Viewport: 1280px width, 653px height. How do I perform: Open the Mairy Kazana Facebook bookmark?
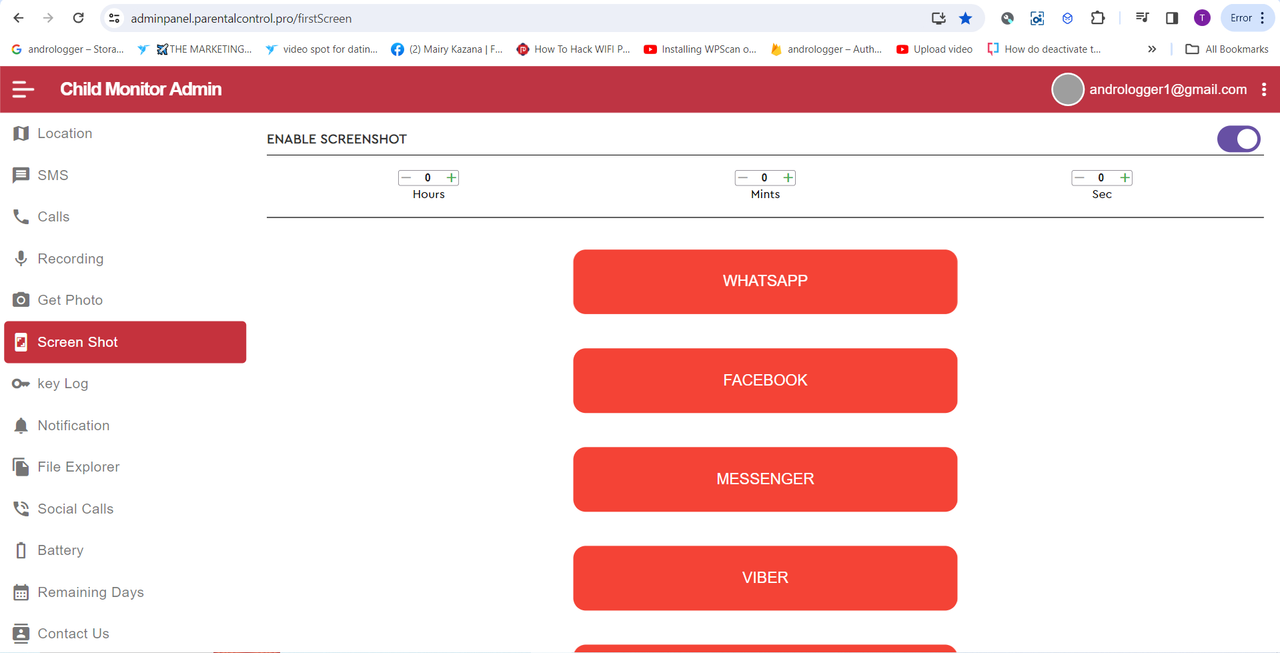point(447,49)
